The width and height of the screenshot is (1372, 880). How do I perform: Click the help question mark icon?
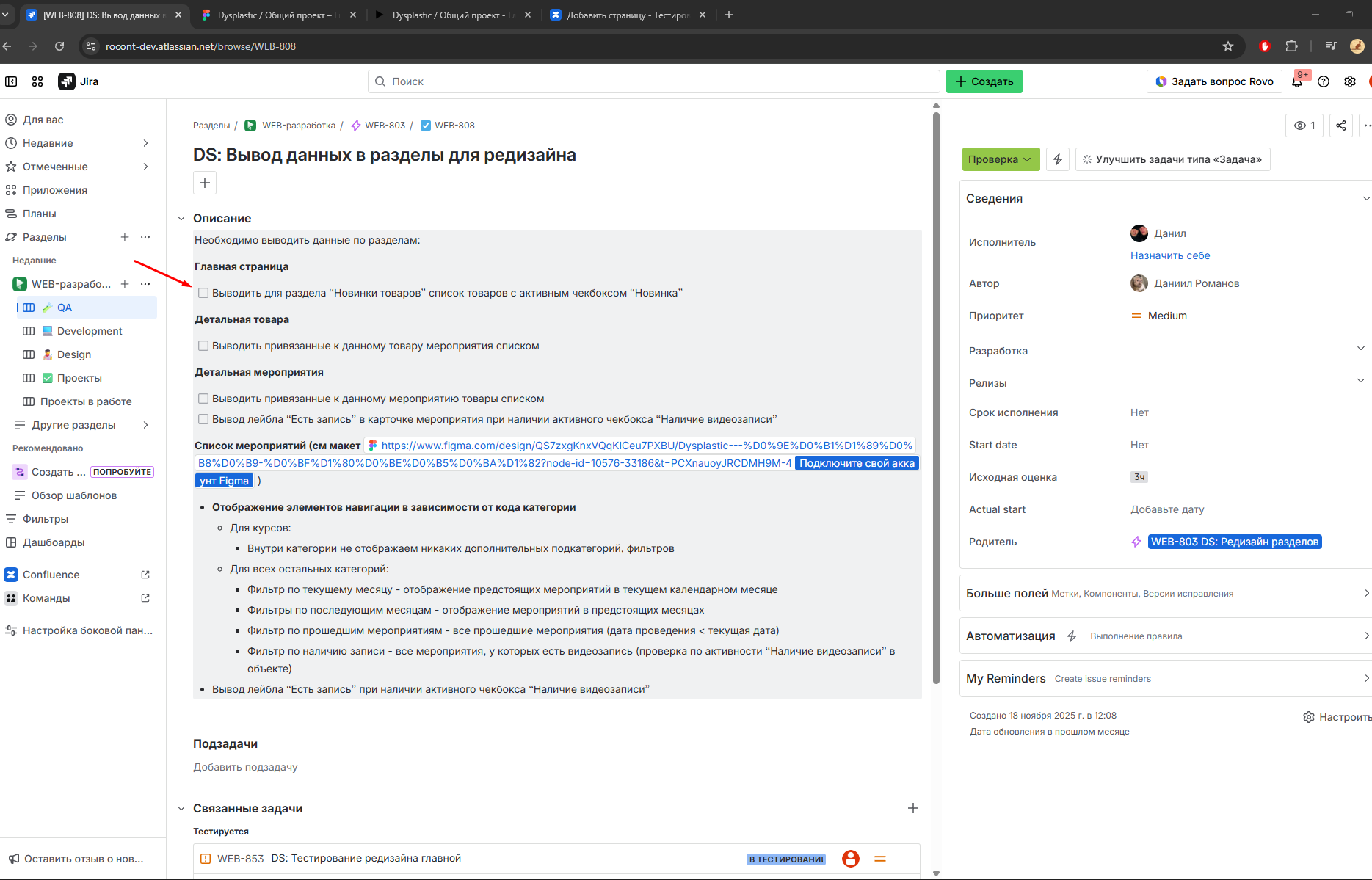point(1323,81)
